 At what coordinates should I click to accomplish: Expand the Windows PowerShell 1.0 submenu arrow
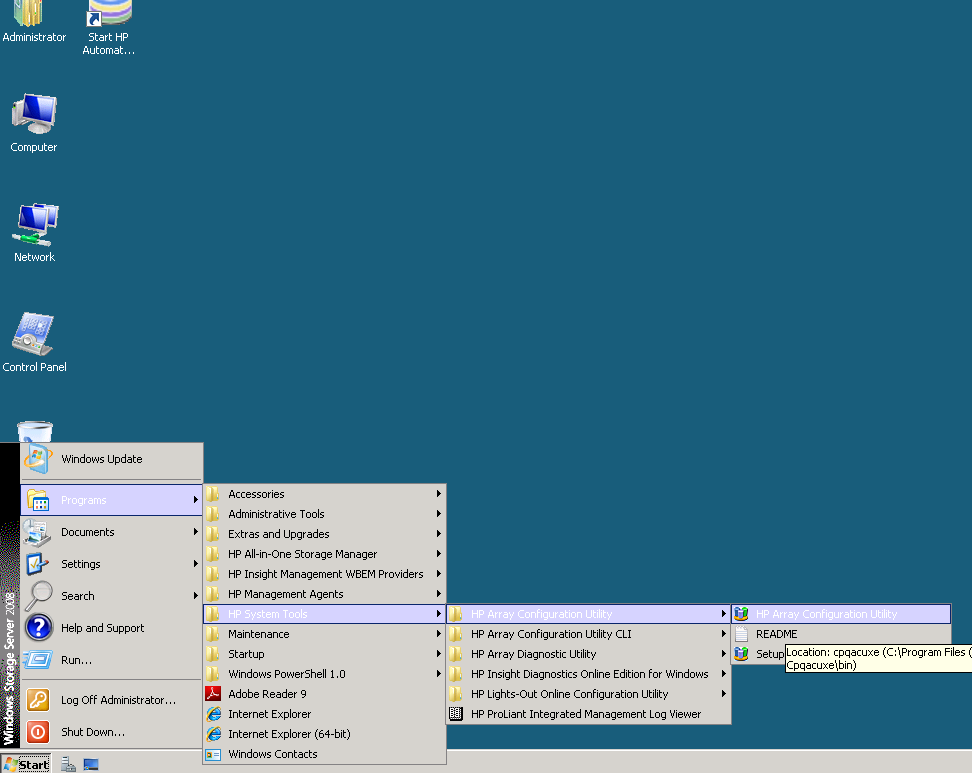point(438,674)
